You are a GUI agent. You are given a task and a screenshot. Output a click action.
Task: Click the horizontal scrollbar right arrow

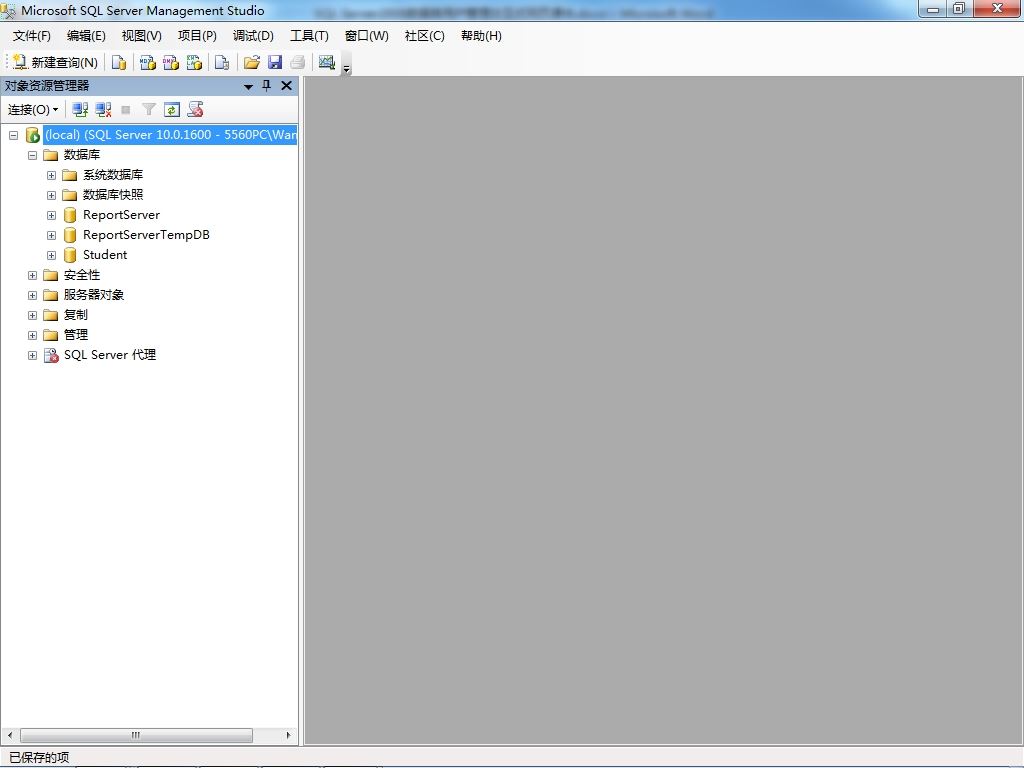point(288,735)
